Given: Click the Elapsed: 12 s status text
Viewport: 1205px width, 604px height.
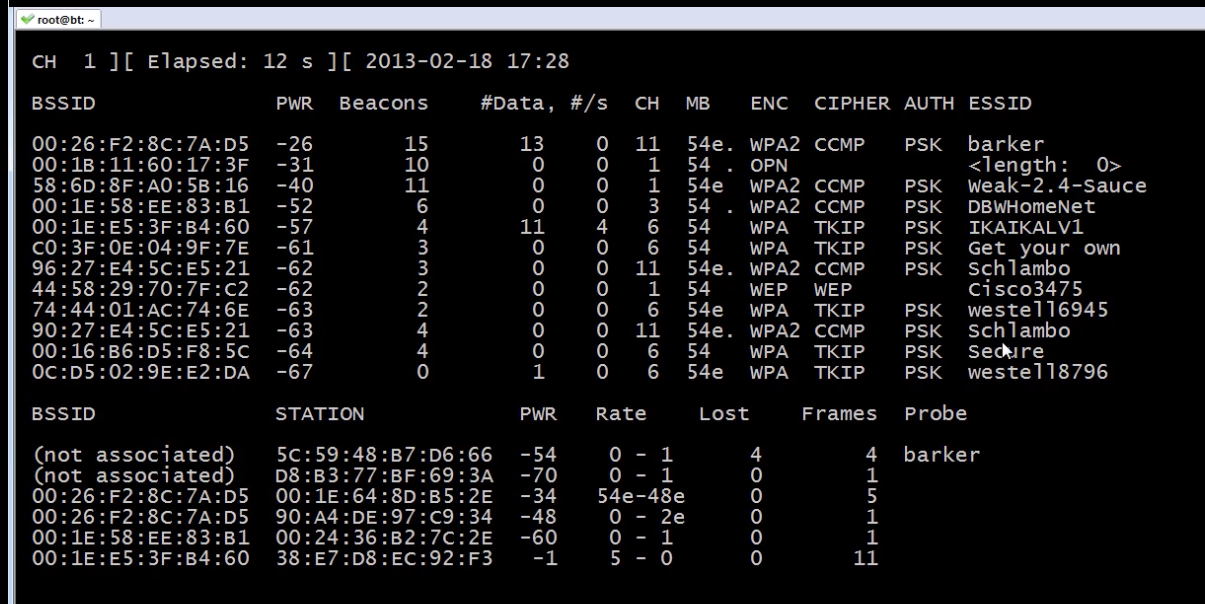Looking at the screenshot, I should pos(230,61).
